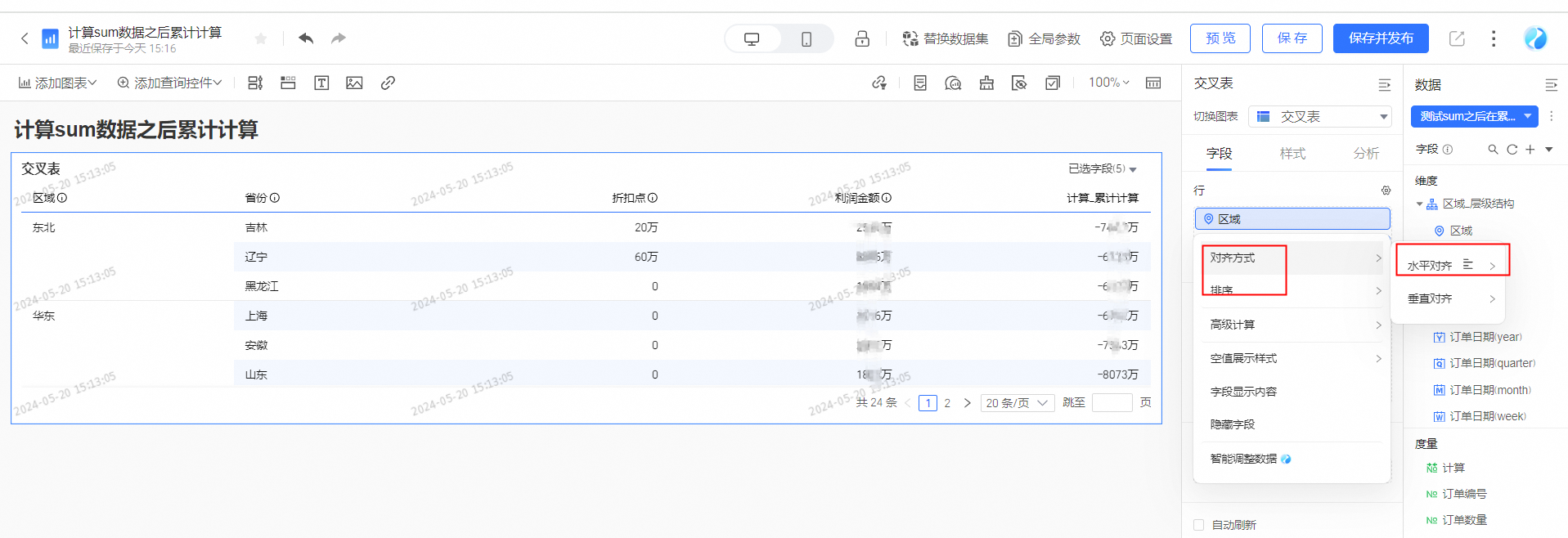Click the 预览 button
1568x538 pixels.
pos(1220,38)
